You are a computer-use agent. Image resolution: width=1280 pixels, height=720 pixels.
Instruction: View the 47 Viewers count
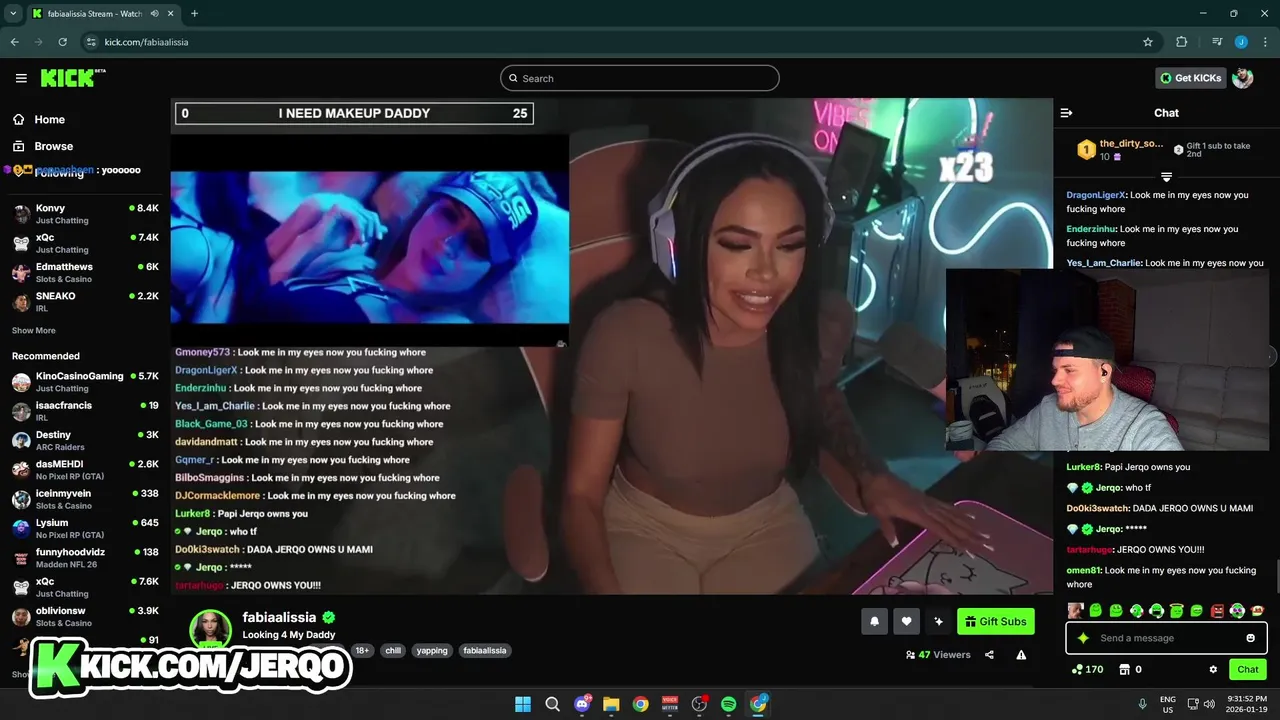click(x=938, y=655)
